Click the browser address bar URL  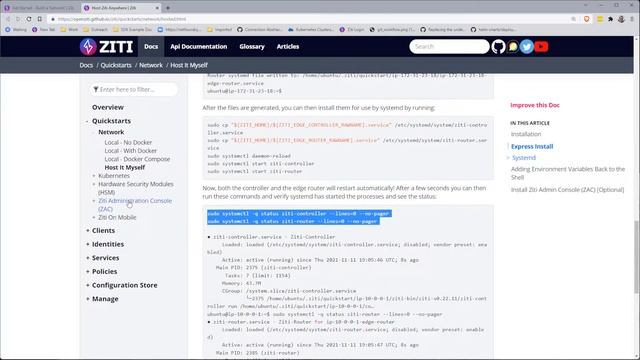click(122, 19)
